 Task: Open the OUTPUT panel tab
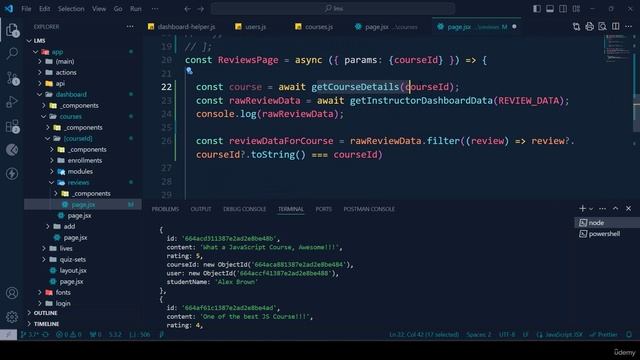pyautogui.click(x=201, y=209)
